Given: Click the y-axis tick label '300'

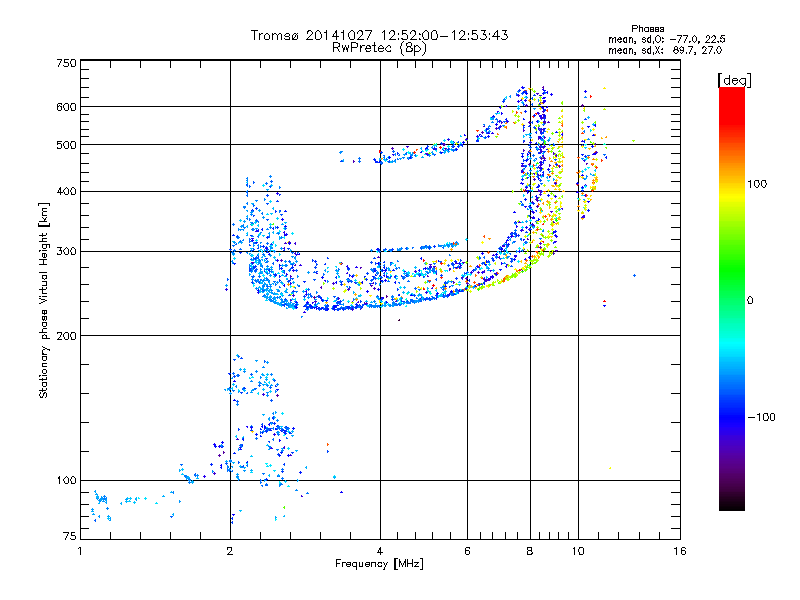Looking at the screenshot, I should pos(67,252).
